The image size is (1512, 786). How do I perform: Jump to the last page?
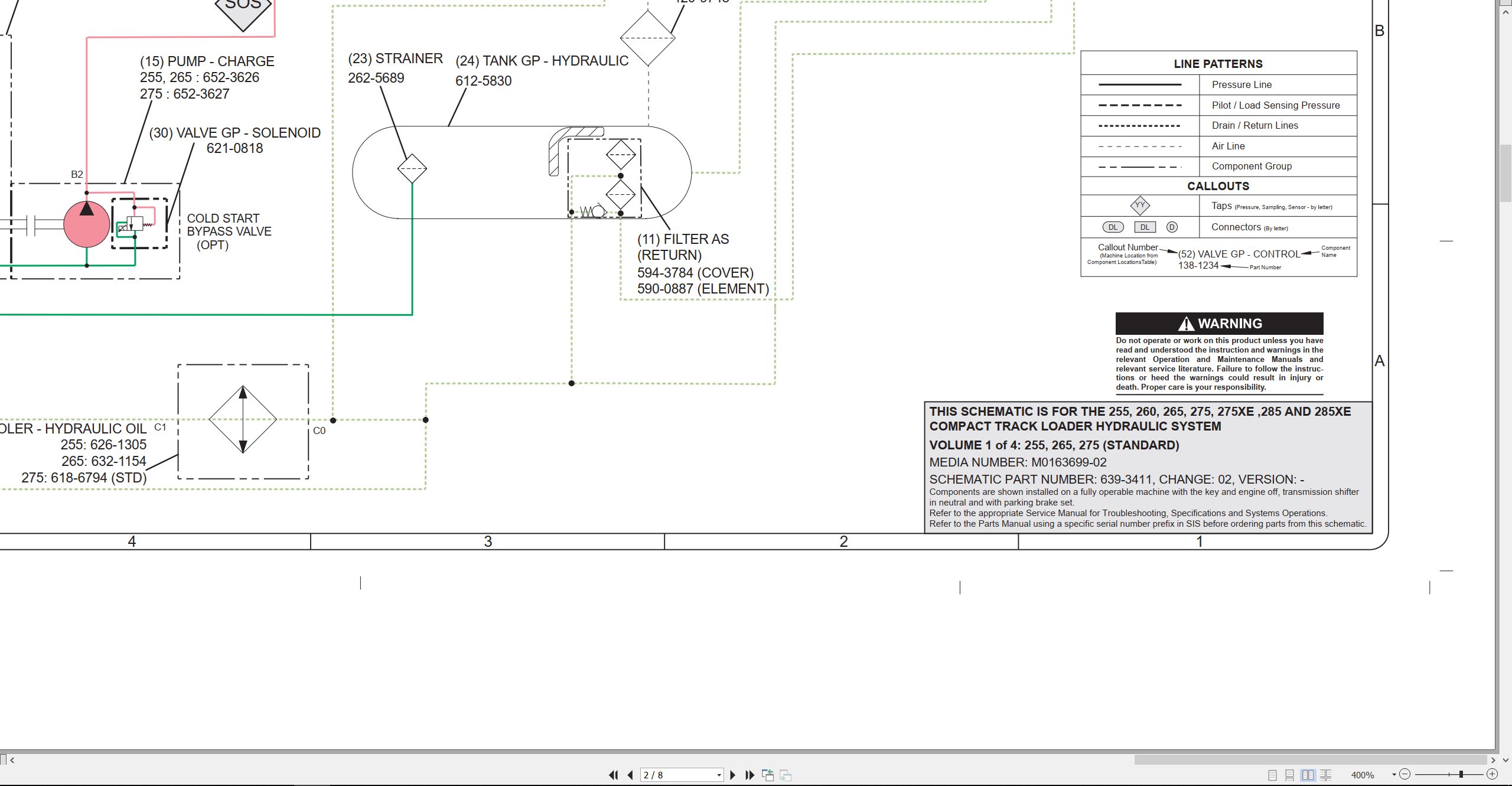tap(750, 775)
